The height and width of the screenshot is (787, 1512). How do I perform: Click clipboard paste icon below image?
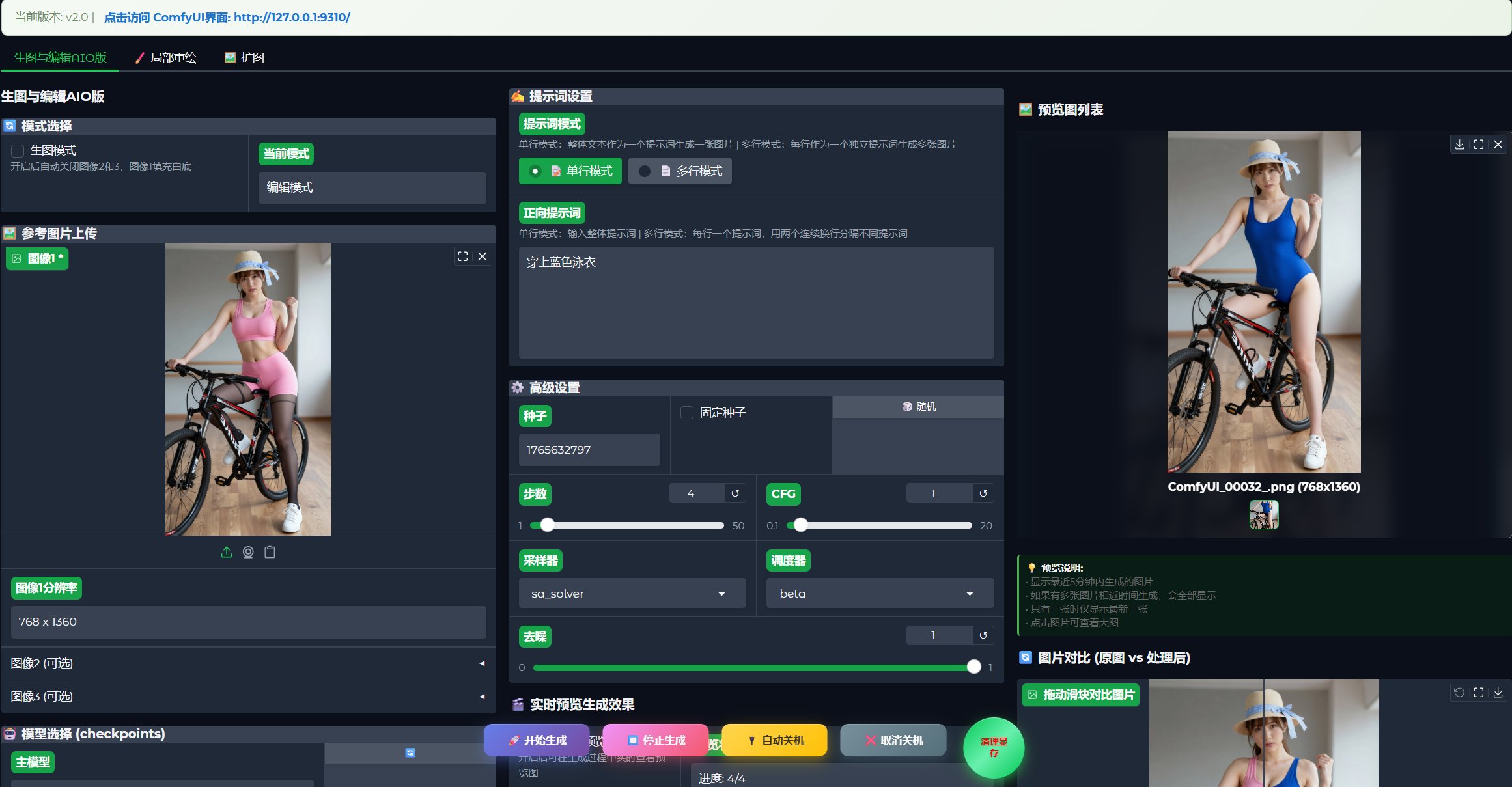coord(270,553)
